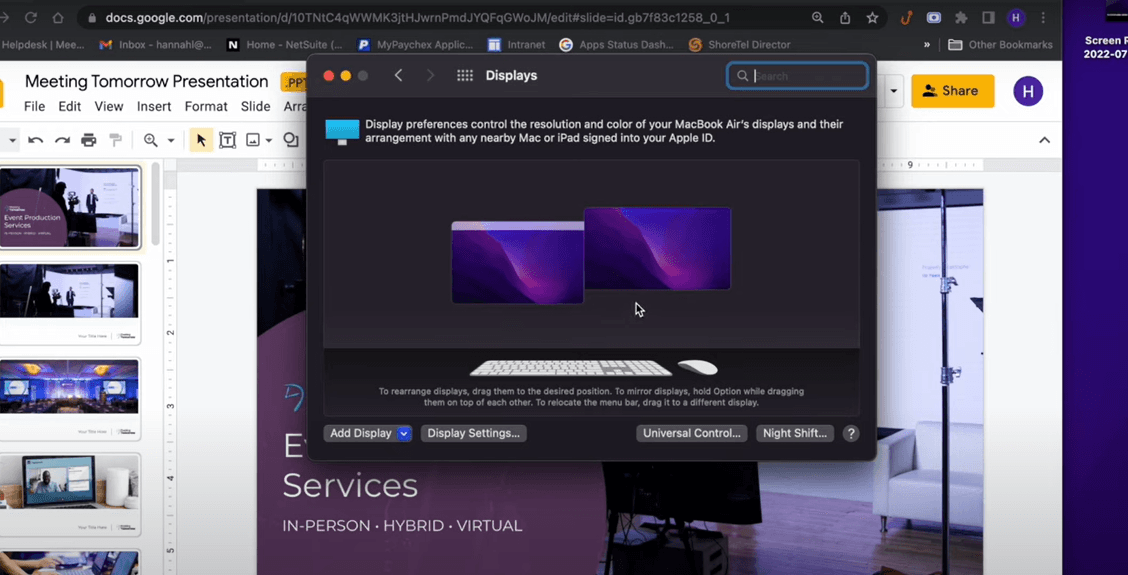
Task: Click the Undo icon in Slides toolbar
Action: pos(35,140)
